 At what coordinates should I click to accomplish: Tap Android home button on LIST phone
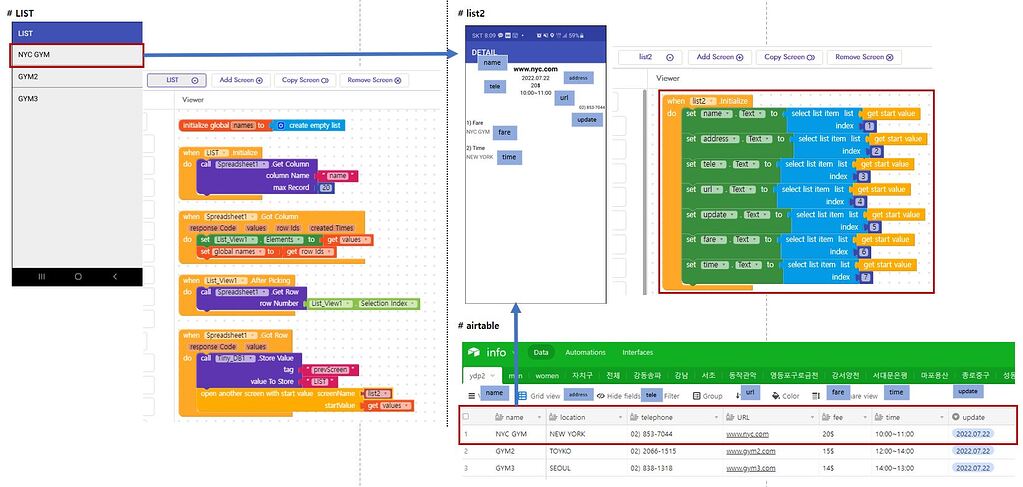click(78, 277)
